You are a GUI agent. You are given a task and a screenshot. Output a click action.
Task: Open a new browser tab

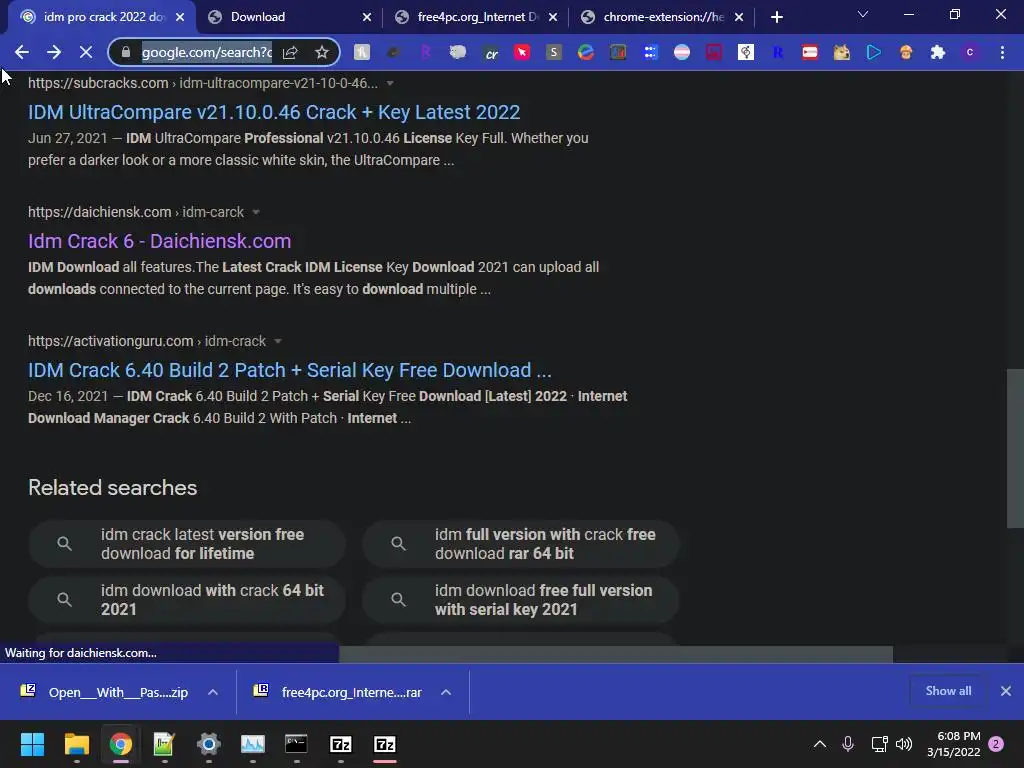776,17
